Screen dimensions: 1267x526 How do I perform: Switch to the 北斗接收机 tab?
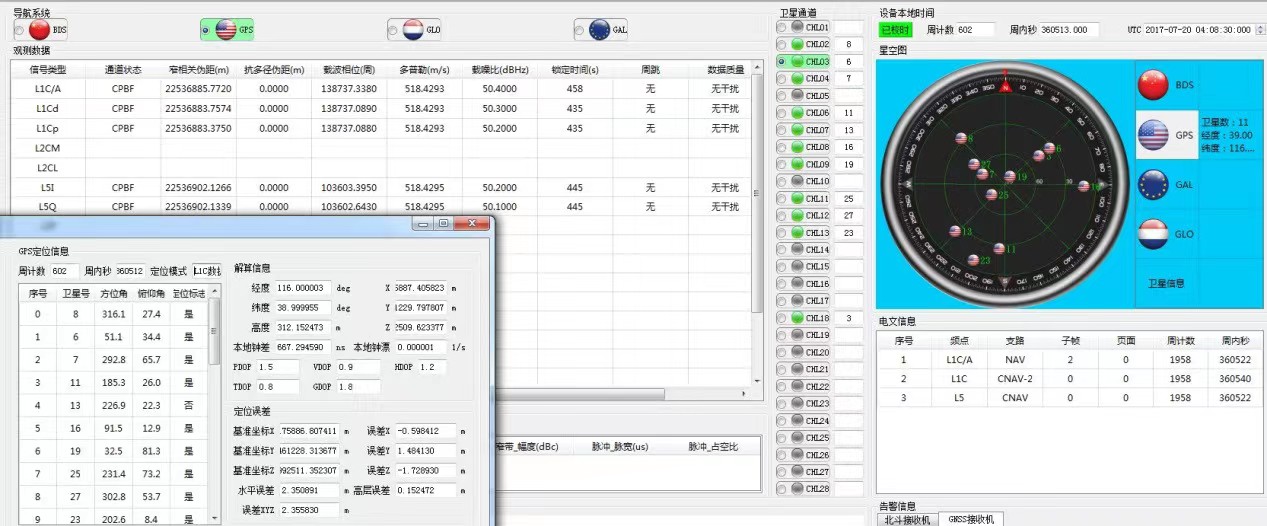point(907,519)
